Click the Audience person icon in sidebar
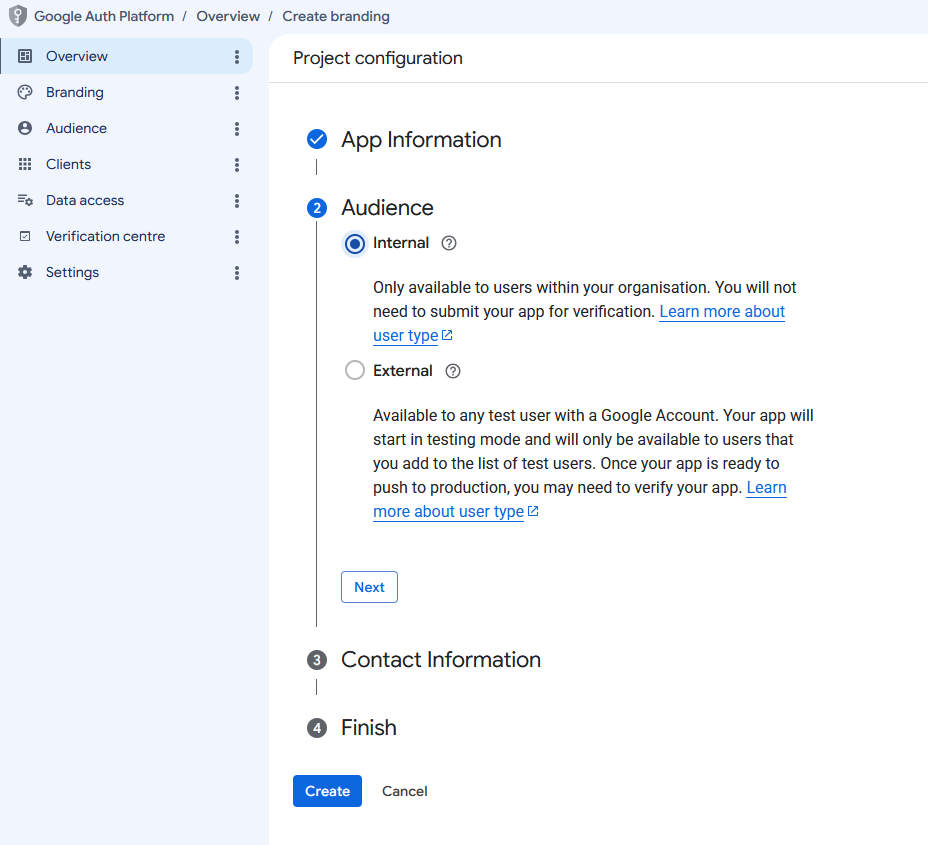This screenshot has height=845, width=928. point(25,128)
